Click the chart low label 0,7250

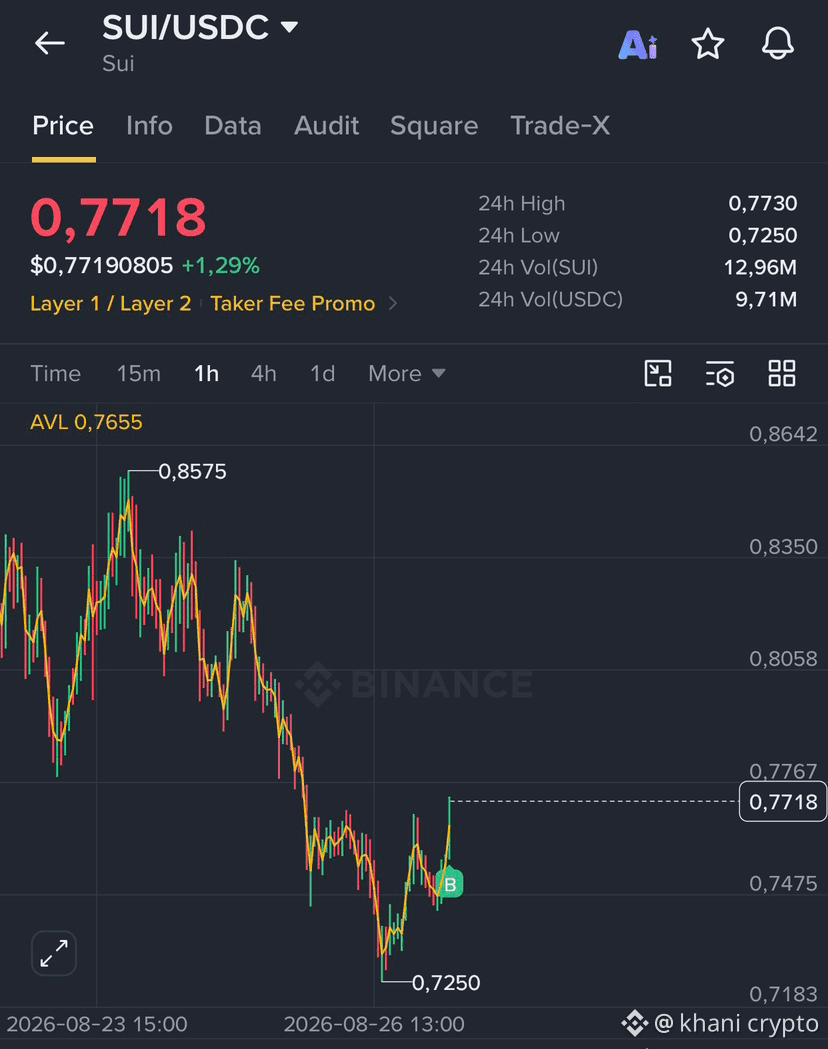pos(446,983)
